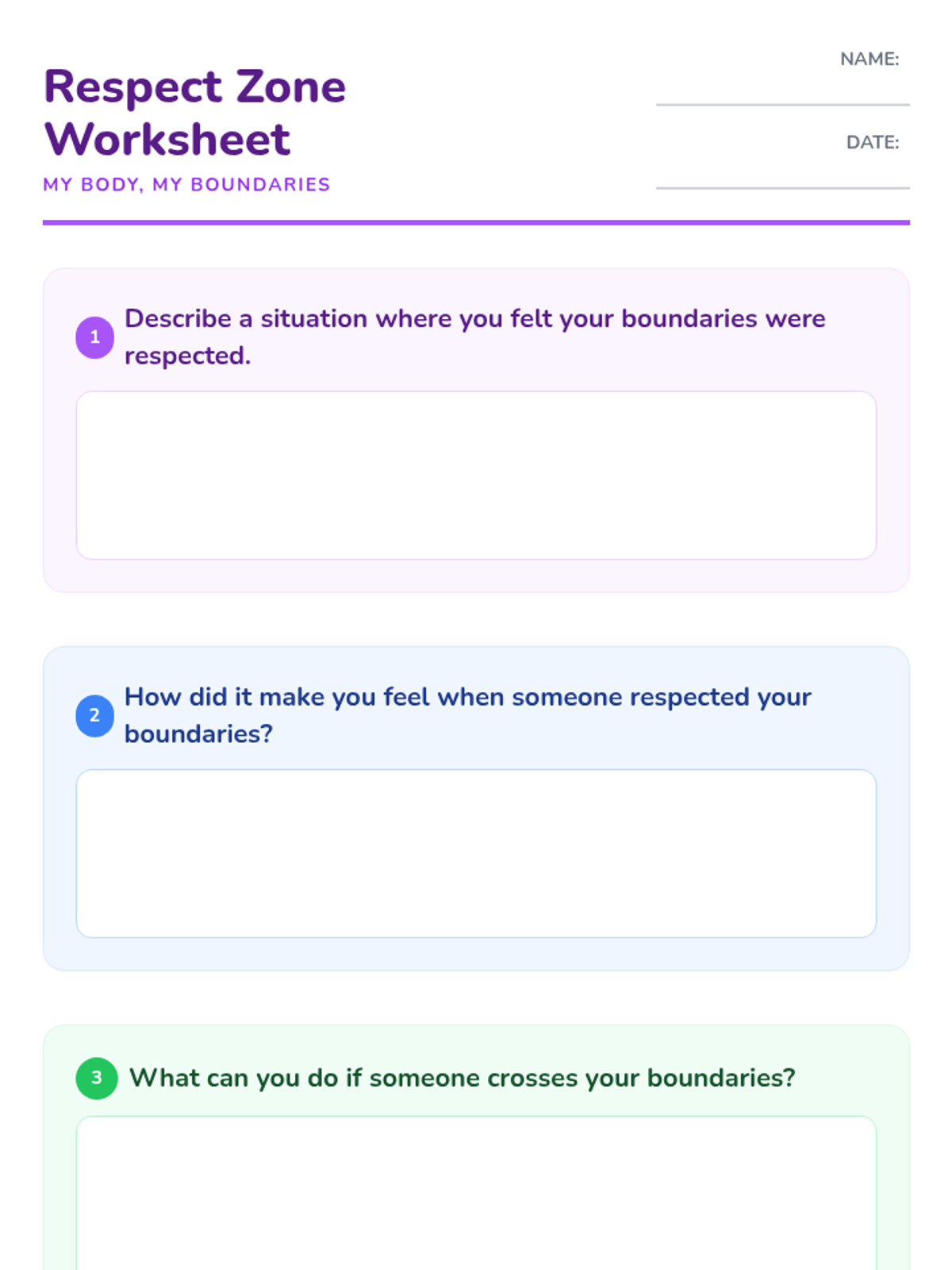
Task: Click the green number 3 badge
Action: 96,1078
